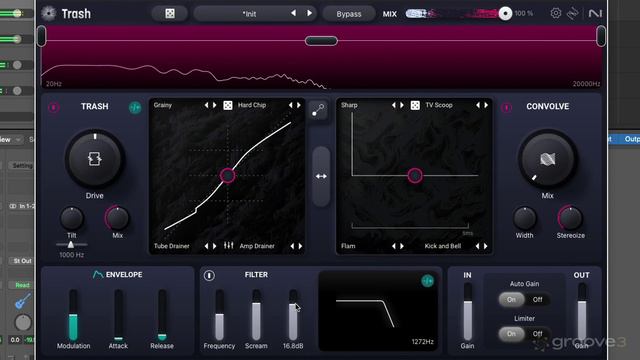Go to the previous preset arrow
This screenshot has width=640, height=360.
point(293,13)
